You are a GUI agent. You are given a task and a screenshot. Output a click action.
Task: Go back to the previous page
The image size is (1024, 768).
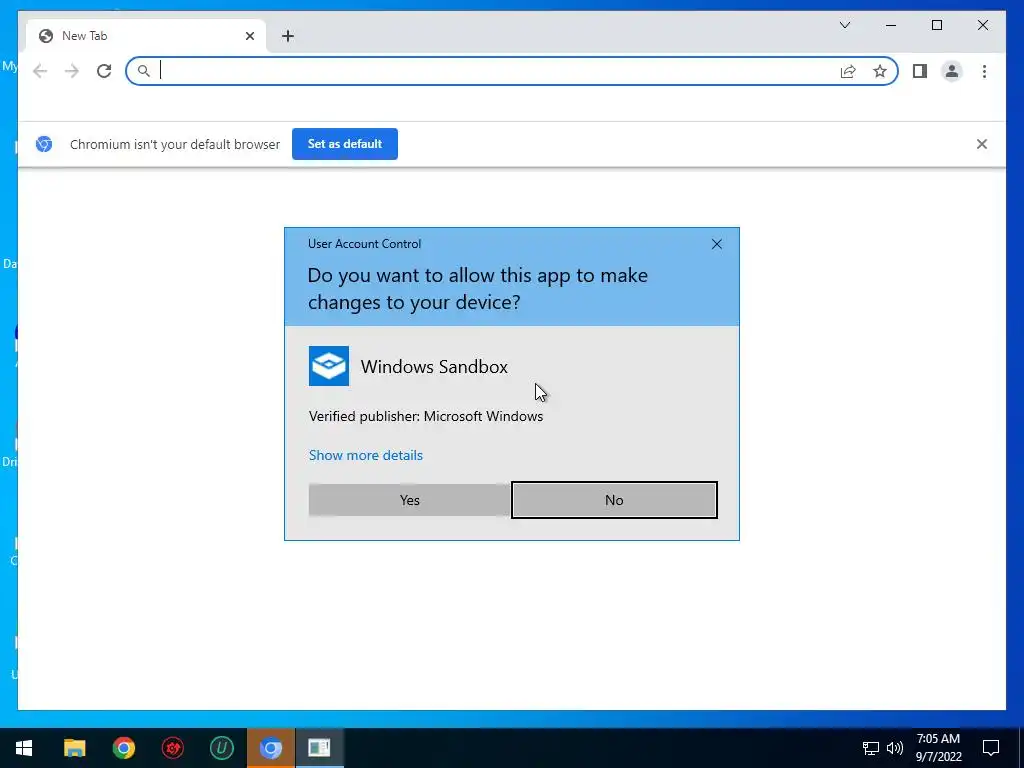40,71
